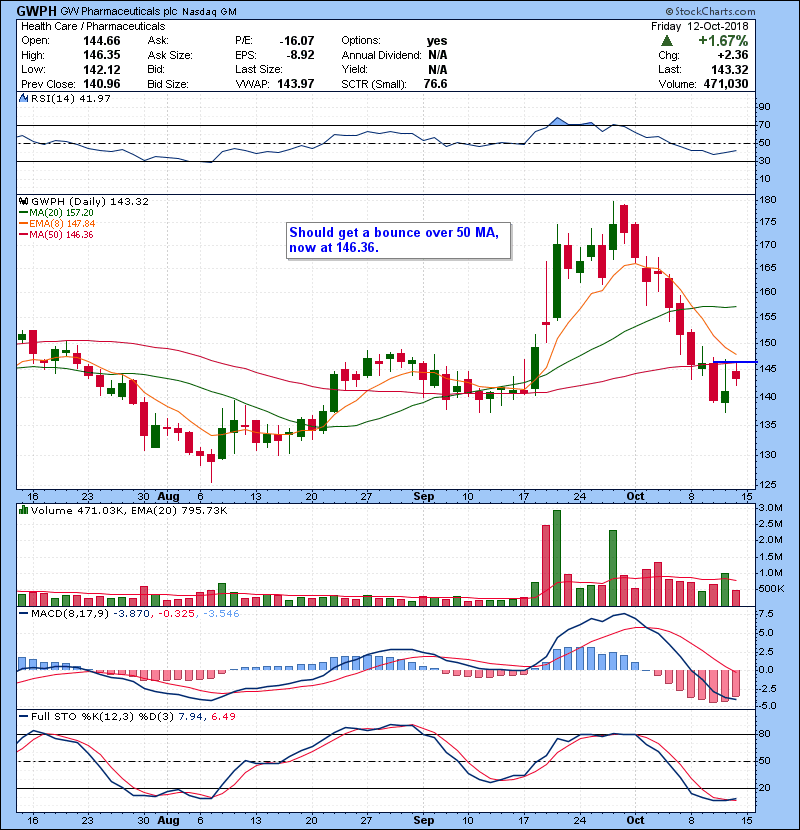Screen dimensions: 800x830
Task: Click the candlestick icon beside GWPH (Daily)
Action: click(x=23, y=202)
